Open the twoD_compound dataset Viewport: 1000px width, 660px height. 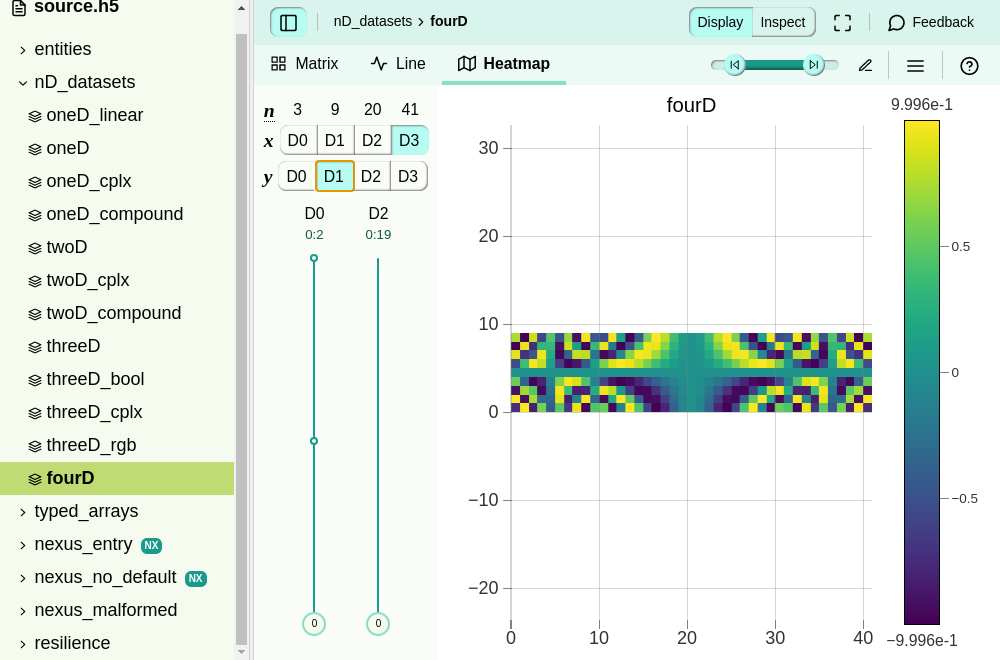click(x=117, y=313)
